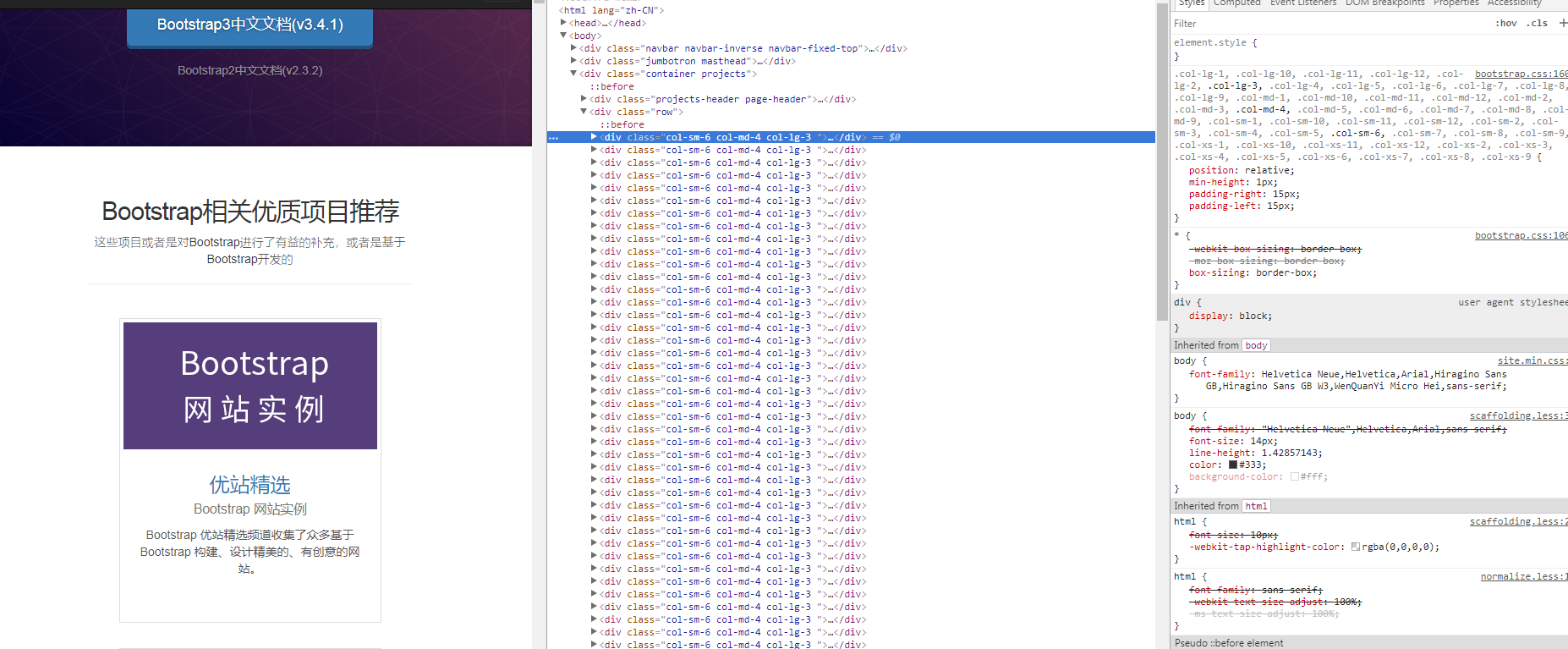Expand the navbar navbar-inverse div node
Image resolution: width=1568 pixels, height=649 pixels.
click(x=574, y=48)
